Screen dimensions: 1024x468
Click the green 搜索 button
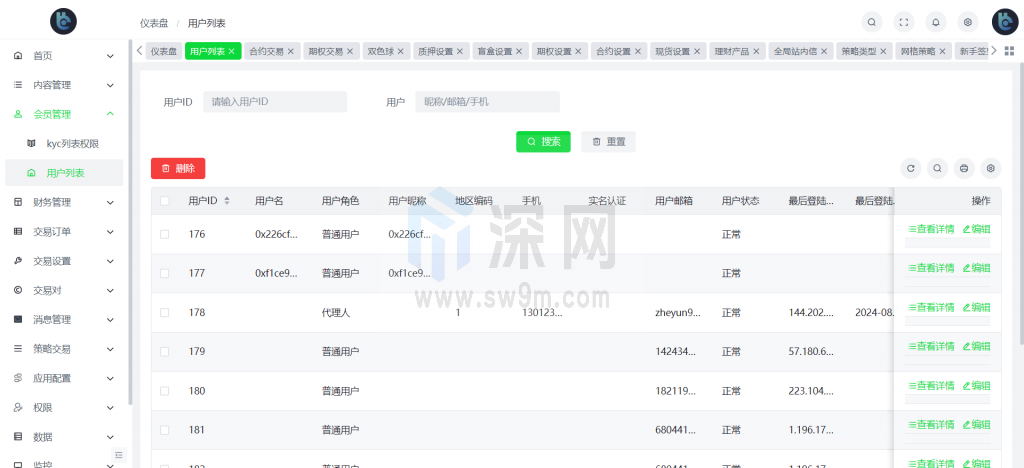[x=543, y=142]
